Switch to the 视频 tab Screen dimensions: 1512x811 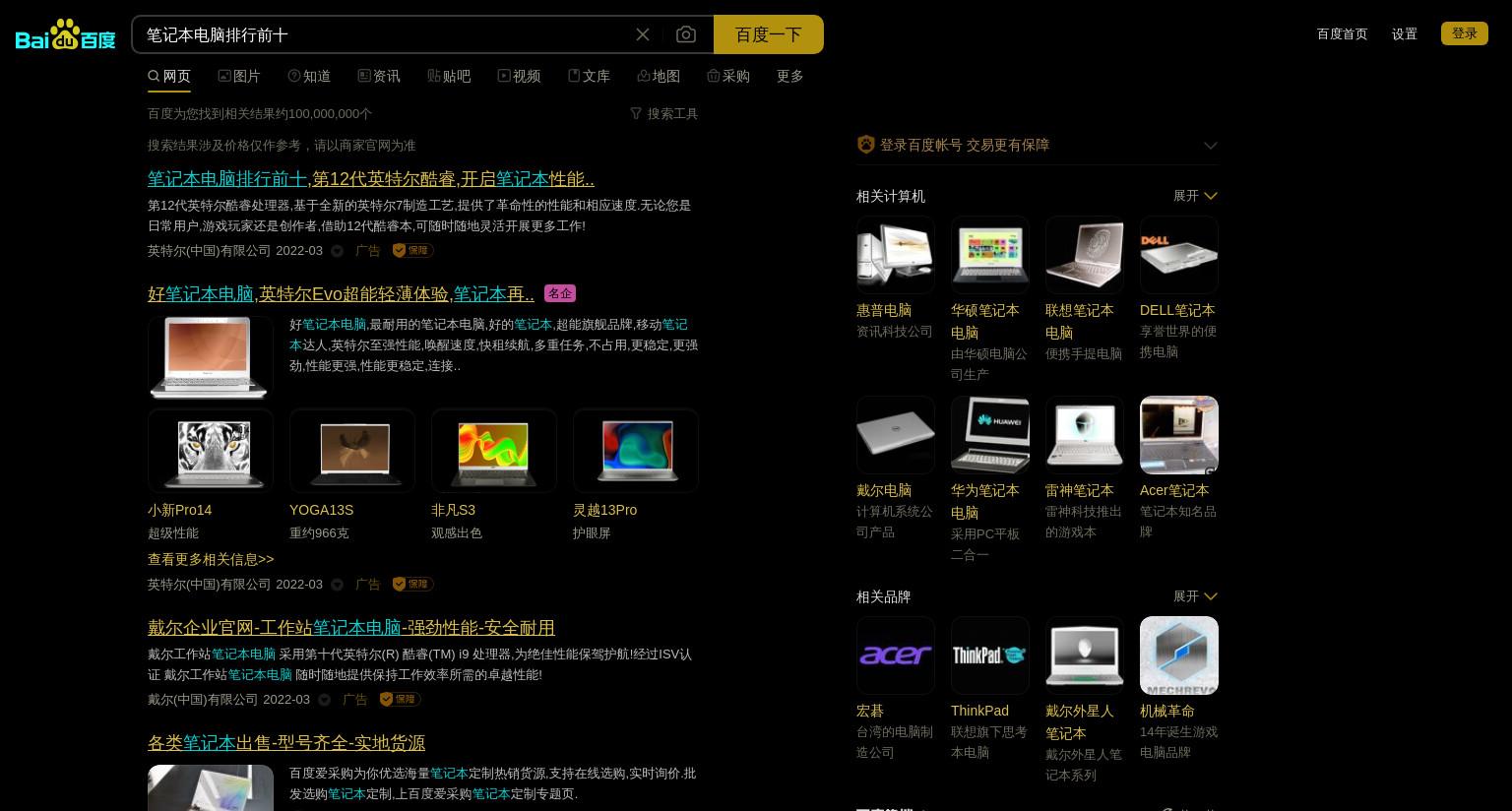coord(519,76)
